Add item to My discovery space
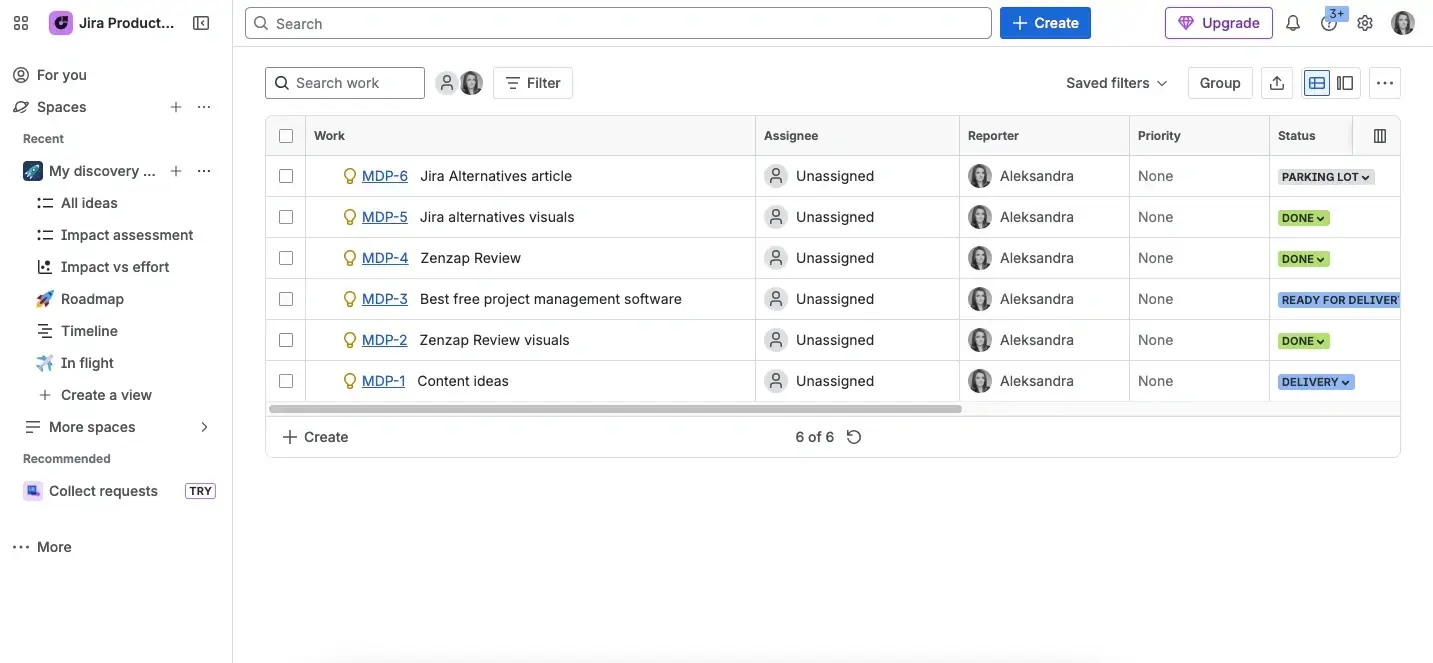The image size is (1433, 663). (176, 171)
